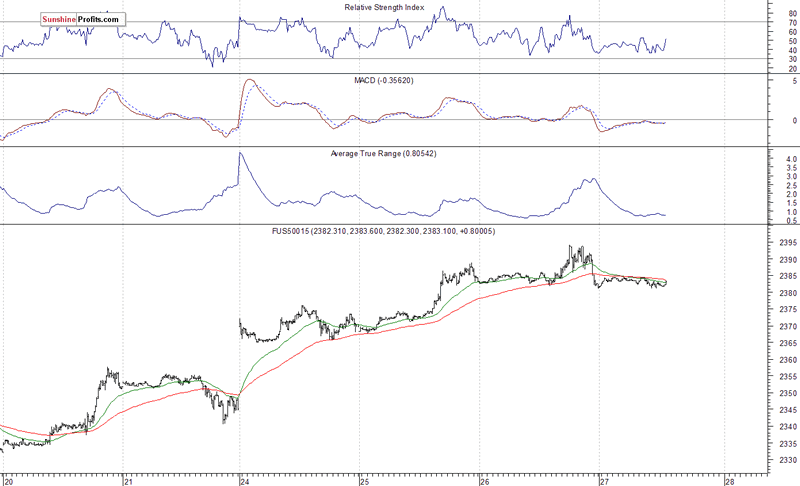800x486 pixels.
Task: Click the MACD (-0.35620) indicator label
Action: (x=382, y=81)
